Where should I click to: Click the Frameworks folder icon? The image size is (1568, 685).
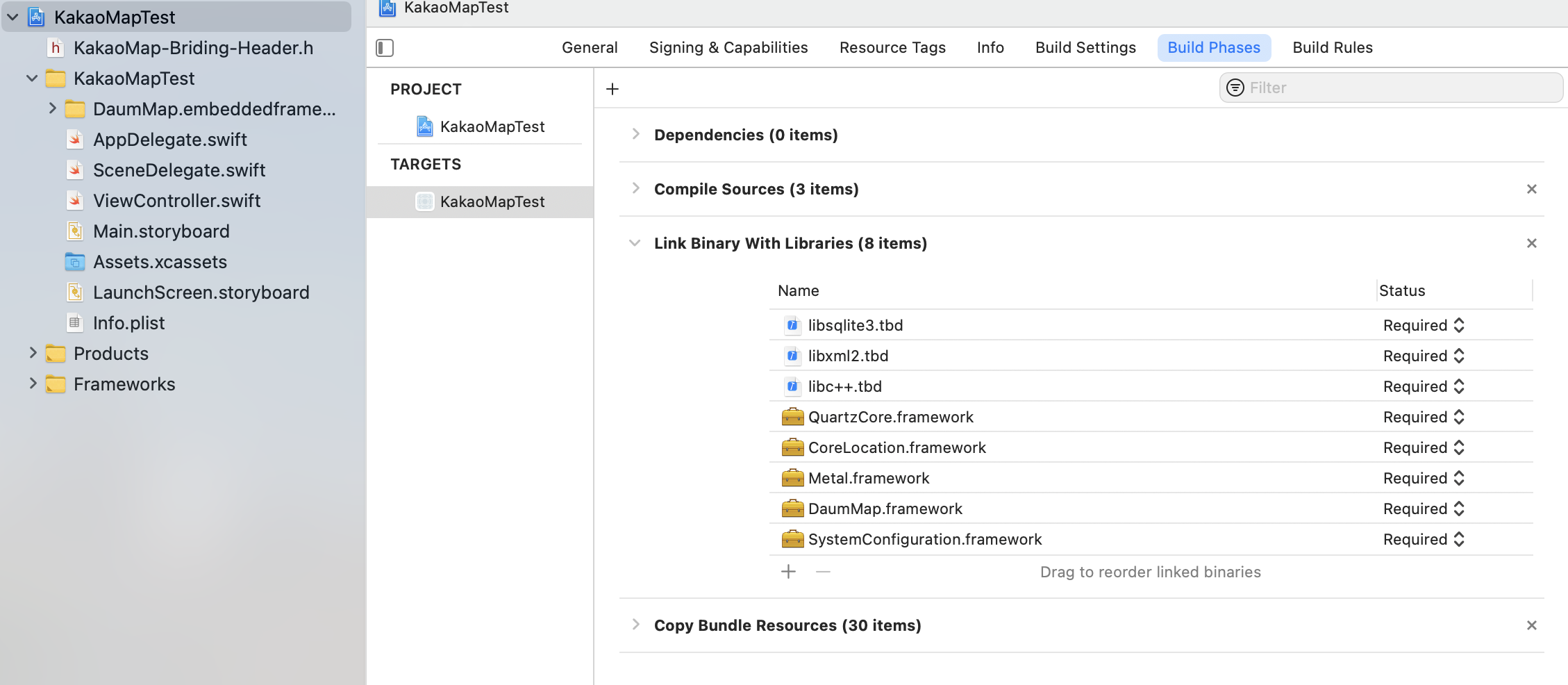coord(56,384)
